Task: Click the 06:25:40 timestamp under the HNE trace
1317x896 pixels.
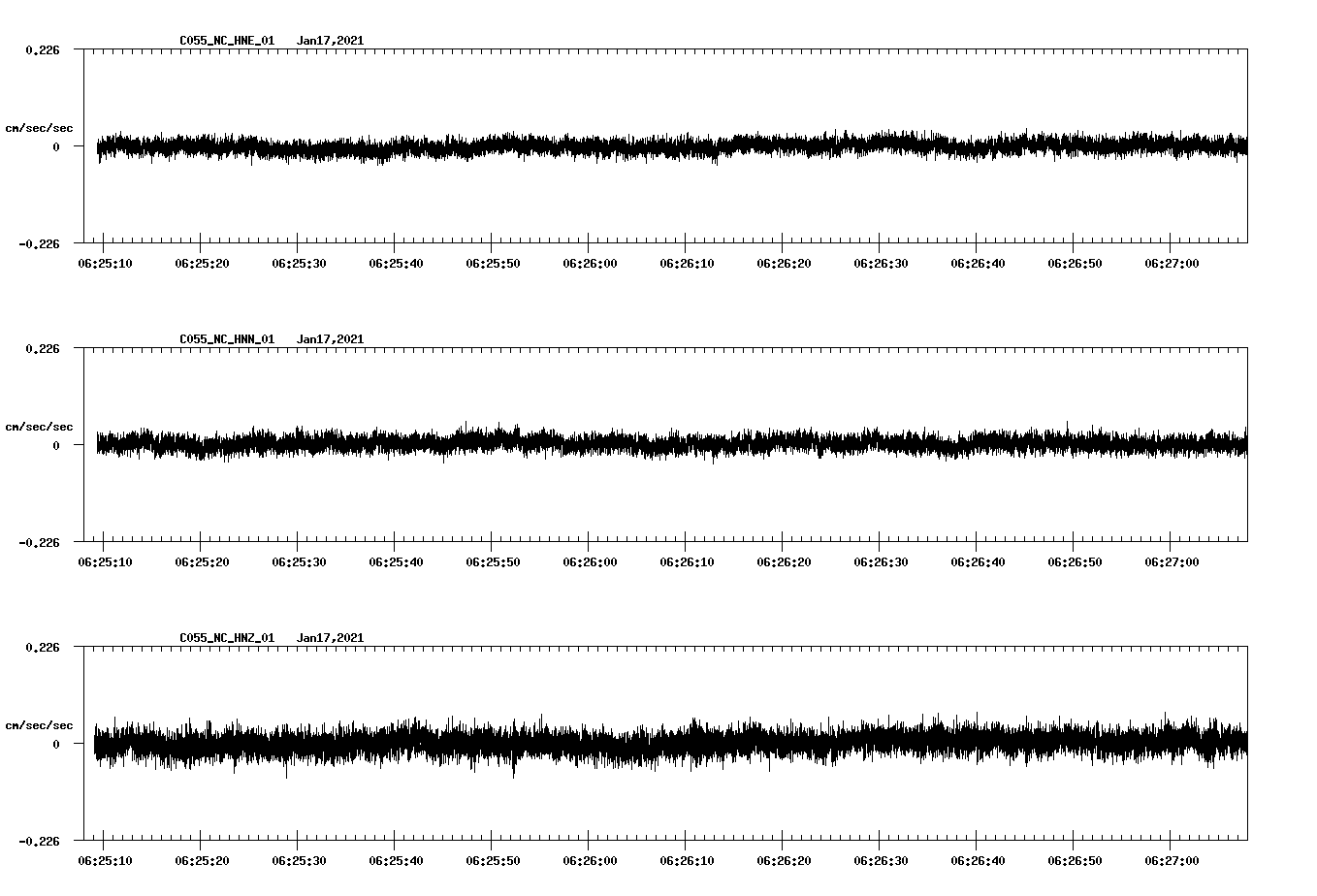Action: coord(396,261)
